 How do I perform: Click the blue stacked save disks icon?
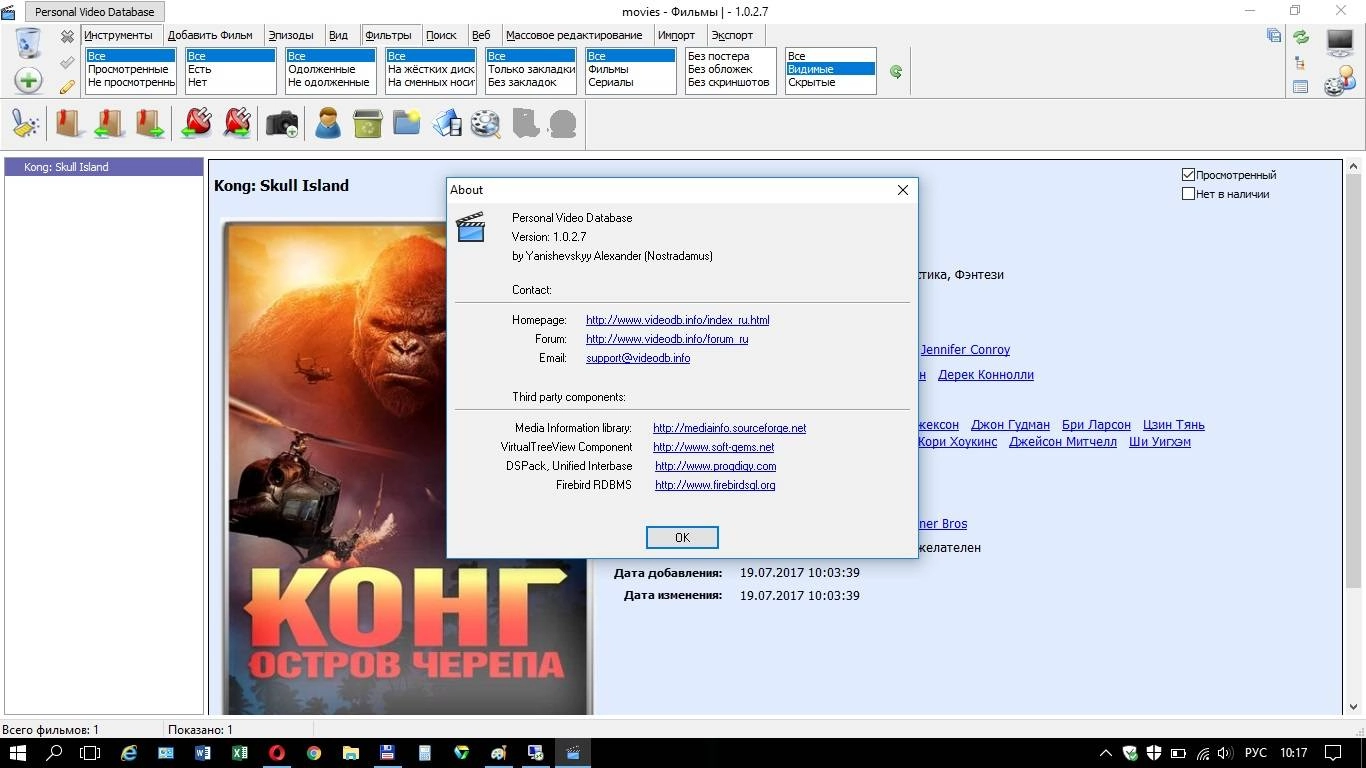tap(1274, 36)
